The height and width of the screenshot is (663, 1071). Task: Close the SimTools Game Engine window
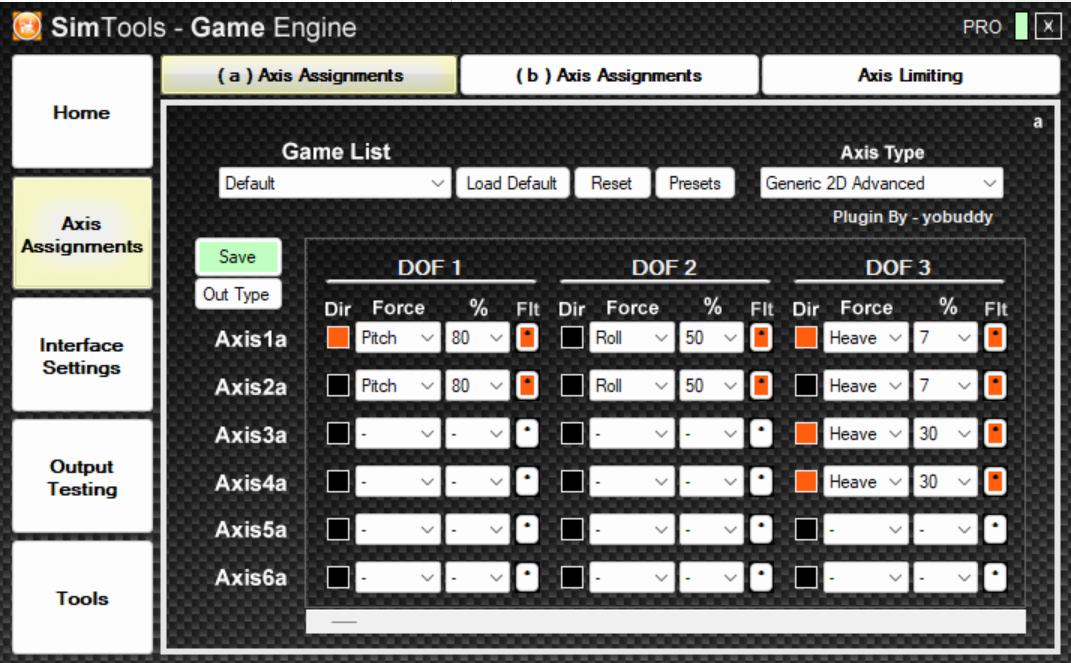(1048, 27)
